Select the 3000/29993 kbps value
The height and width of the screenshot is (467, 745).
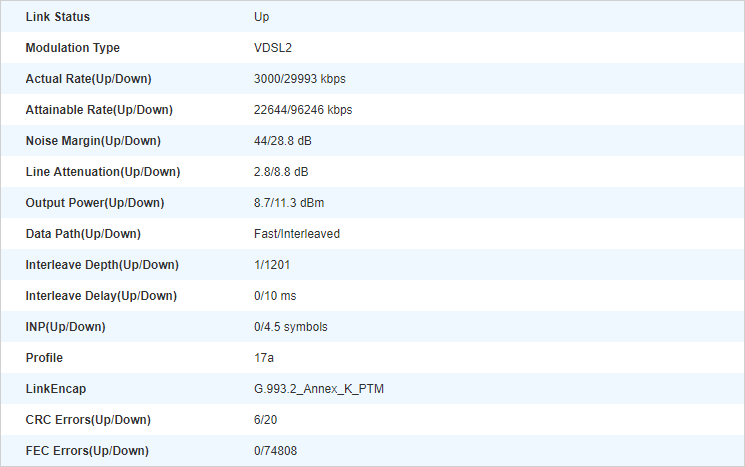pos(300,79)
